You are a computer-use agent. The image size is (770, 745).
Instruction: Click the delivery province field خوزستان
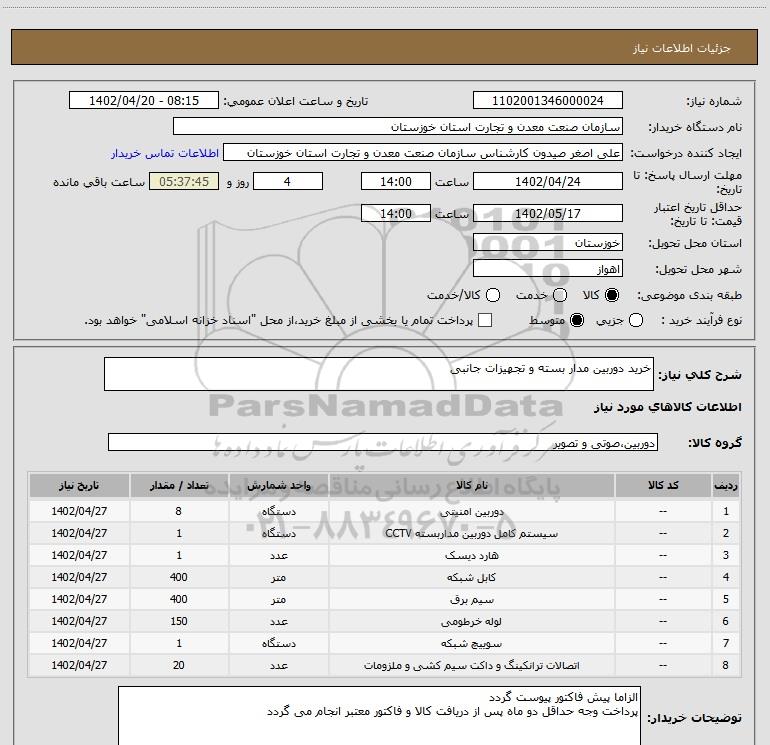tap(548, 243)
